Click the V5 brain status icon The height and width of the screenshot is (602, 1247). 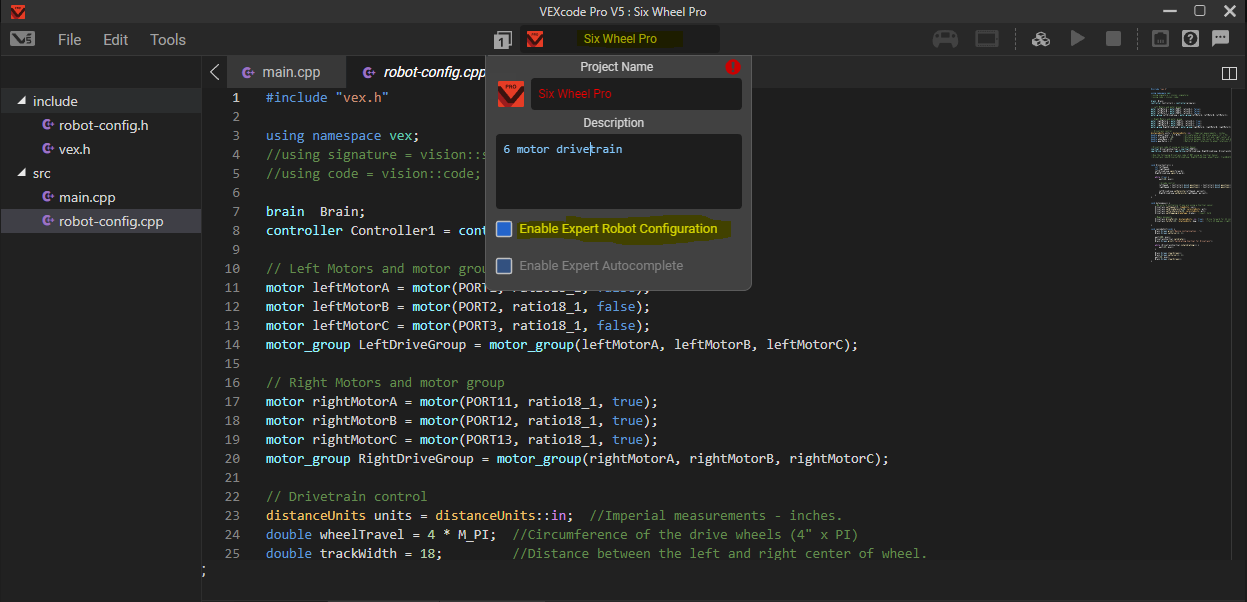tap(987, 39)
